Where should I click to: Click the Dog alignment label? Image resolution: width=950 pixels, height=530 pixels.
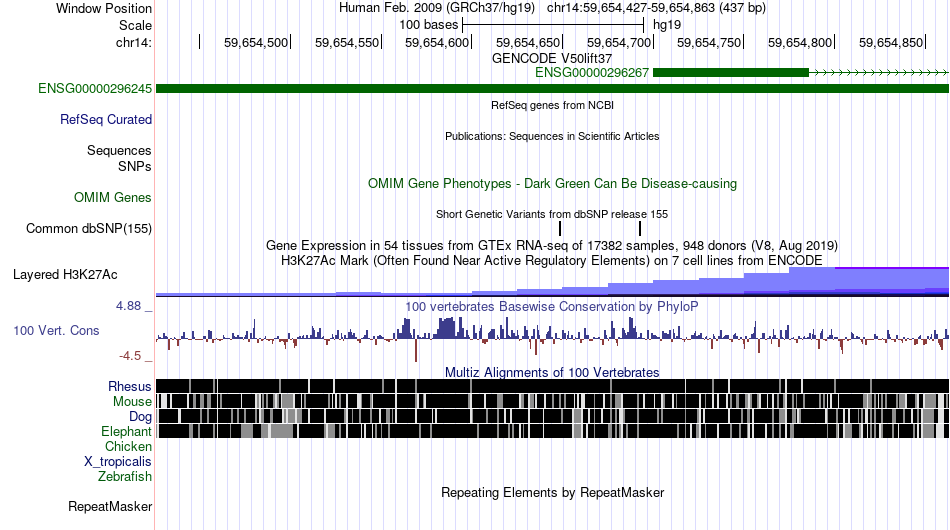point(140,416)
